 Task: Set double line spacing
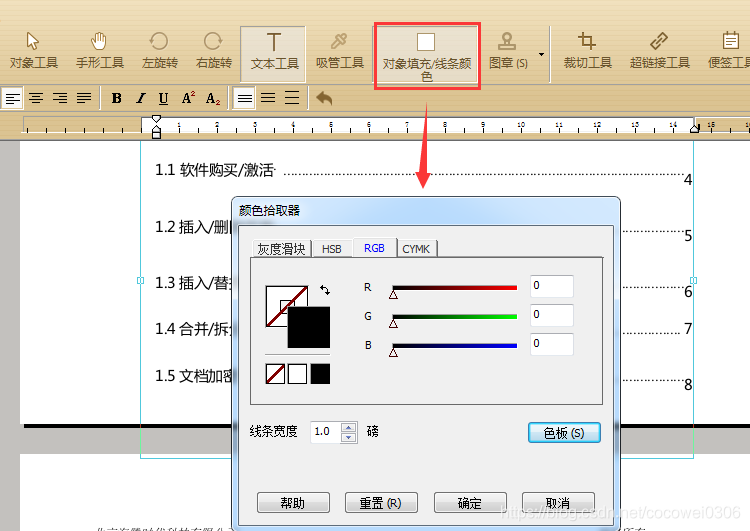tap(292, 99)
